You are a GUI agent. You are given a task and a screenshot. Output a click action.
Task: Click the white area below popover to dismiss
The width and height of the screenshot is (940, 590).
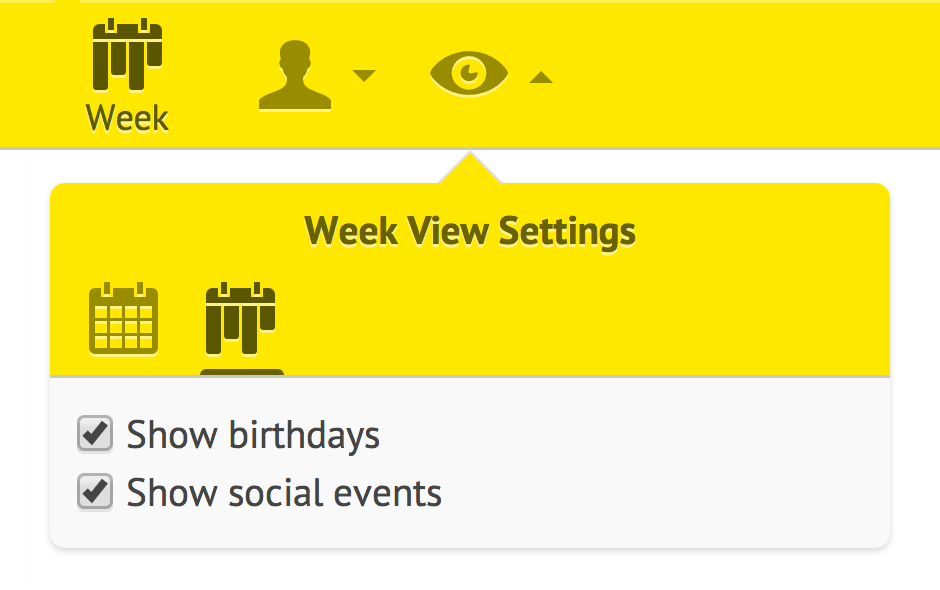(470, 571)
